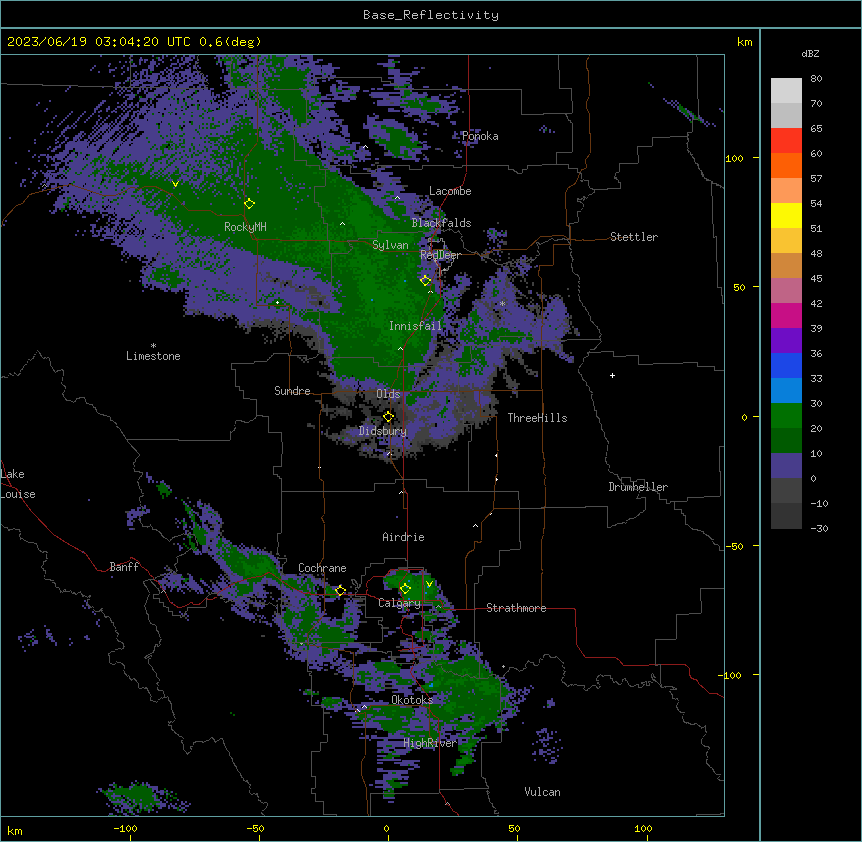The width and height of the screenshot is (862, 842).
Task: Click the legend value 57
Action: point(816,178)
